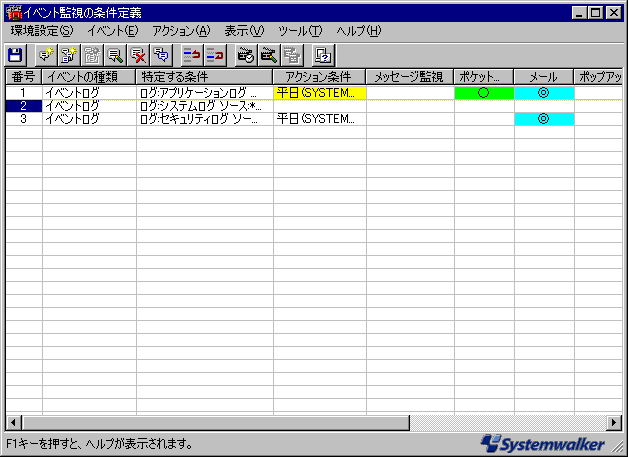This screenshot has width=628, height=457.
Task: Click the blue arrow toolbar icon
Action: tap(192, 55)
